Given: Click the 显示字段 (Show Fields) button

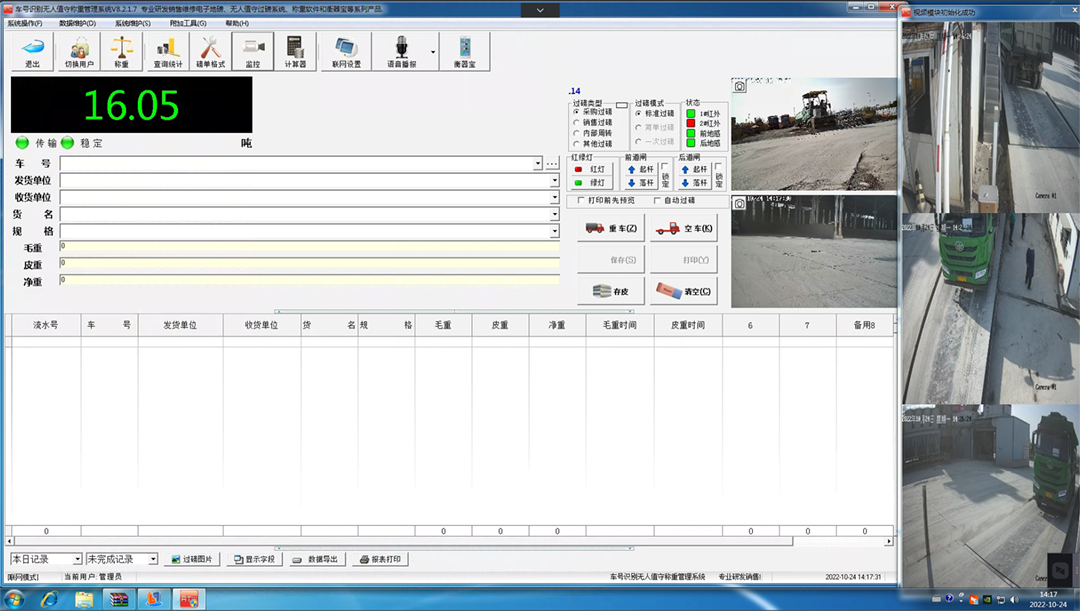Looking at the screenshot, I should 254,559.
